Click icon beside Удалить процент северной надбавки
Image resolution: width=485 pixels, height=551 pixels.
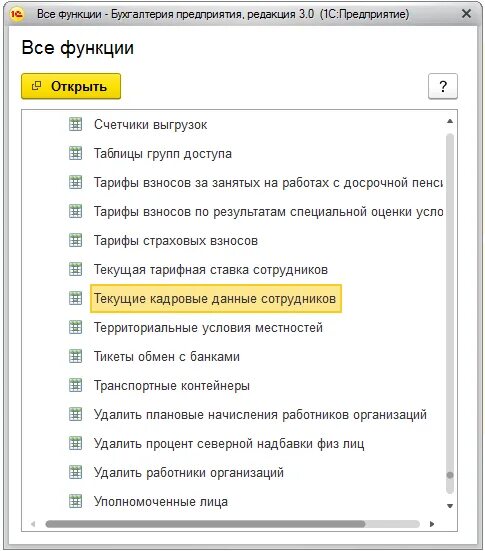point(75,443)
